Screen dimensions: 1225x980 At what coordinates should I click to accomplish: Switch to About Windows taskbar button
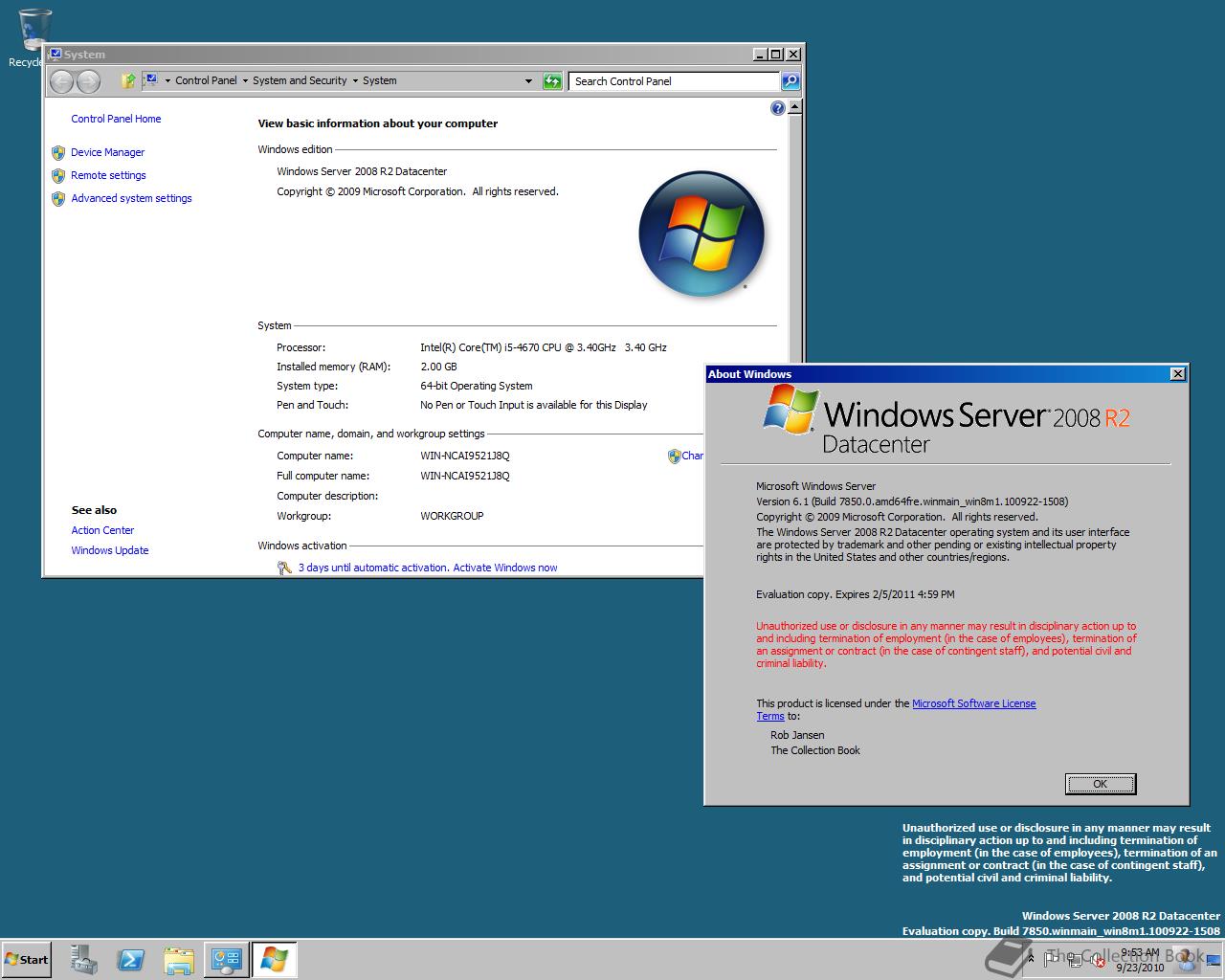pyautogui.click(x=274, y=960)
